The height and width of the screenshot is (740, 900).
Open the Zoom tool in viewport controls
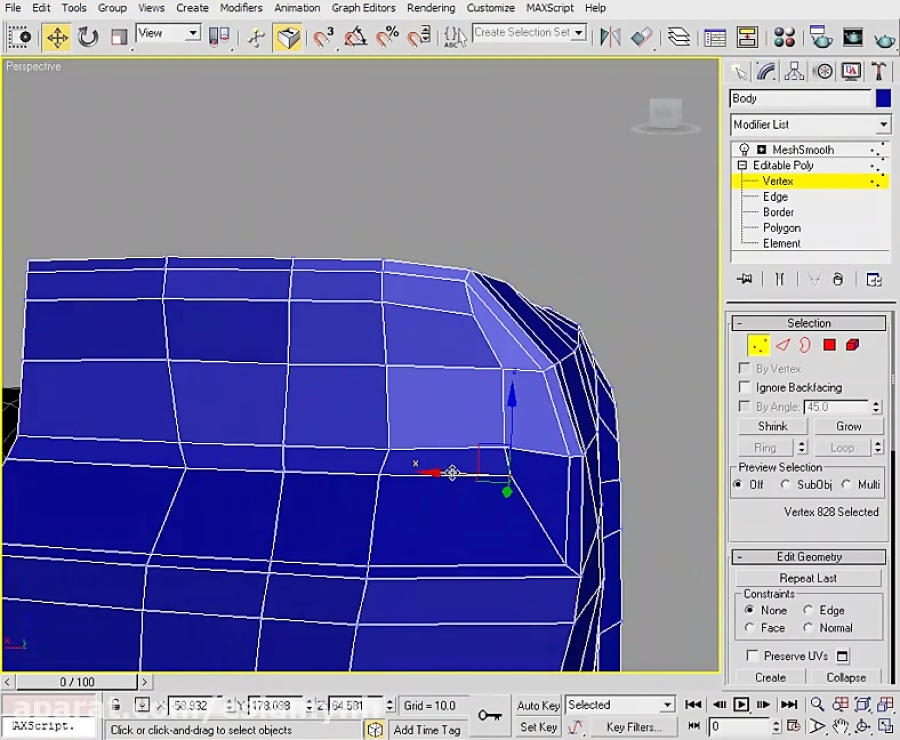coord(818,703)
